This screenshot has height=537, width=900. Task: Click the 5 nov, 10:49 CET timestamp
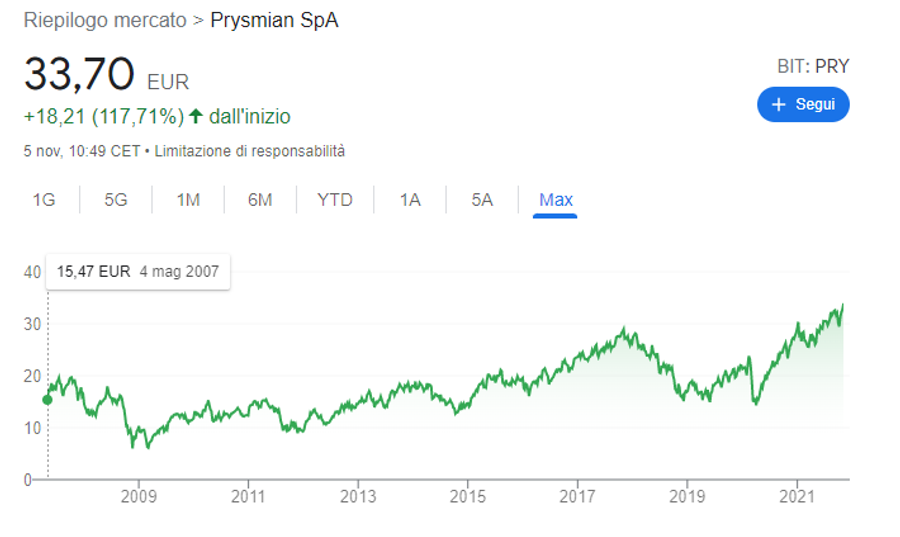point(82,151)
